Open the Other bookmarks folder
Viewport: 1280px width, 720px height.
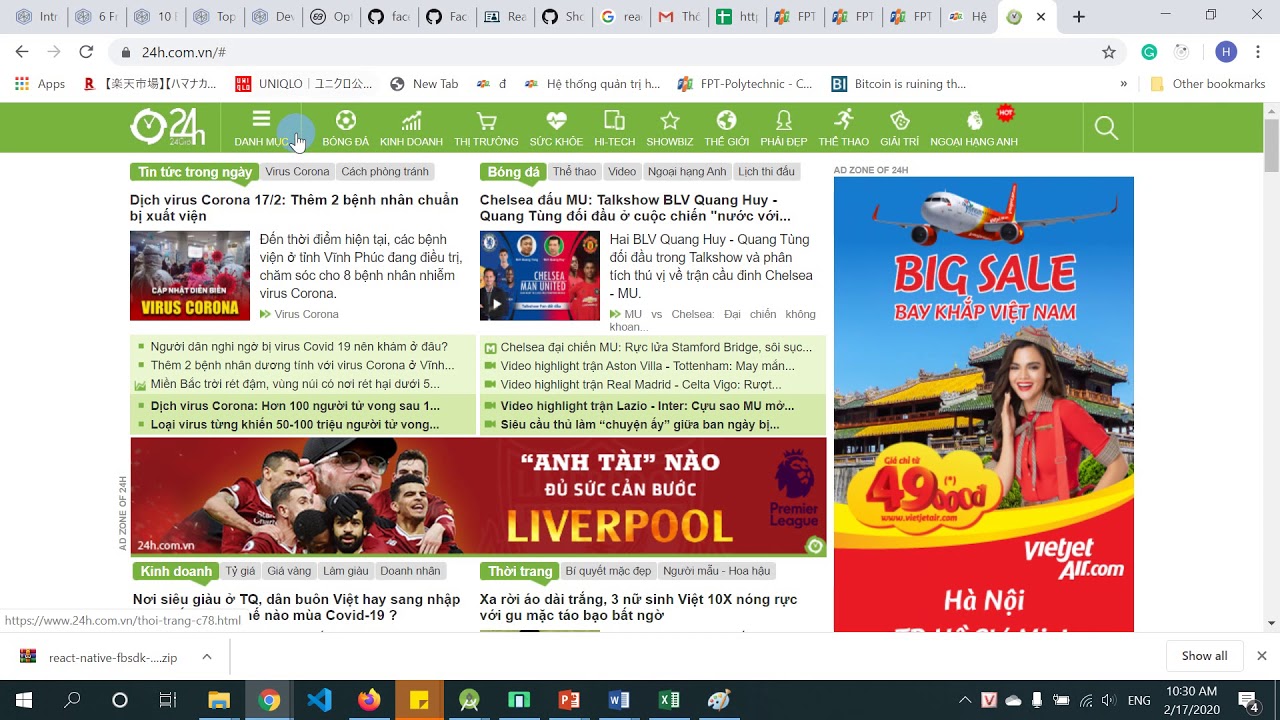(1208, 84)
